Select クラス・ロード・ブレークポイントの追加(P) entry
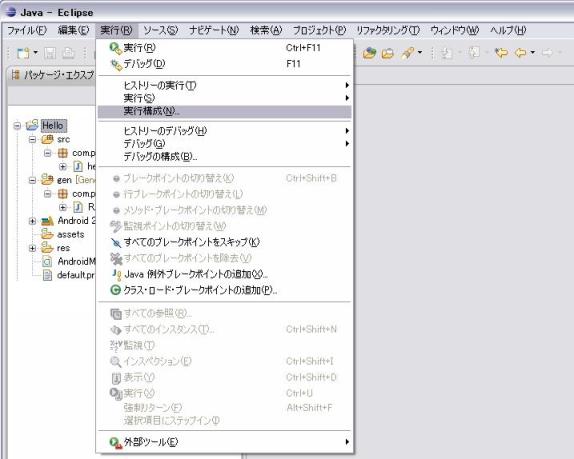 (x=224, y=290)
